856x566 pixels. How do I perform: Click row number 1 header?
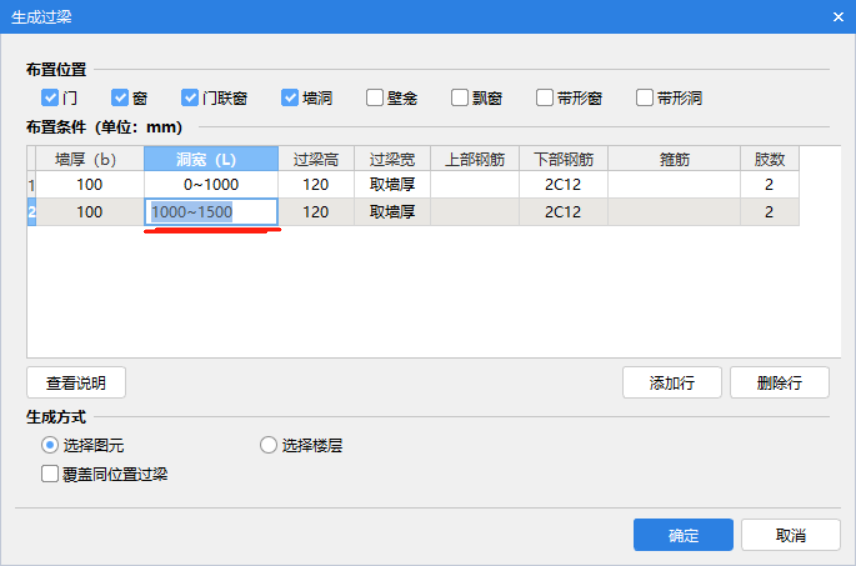[x=32, y=184]
